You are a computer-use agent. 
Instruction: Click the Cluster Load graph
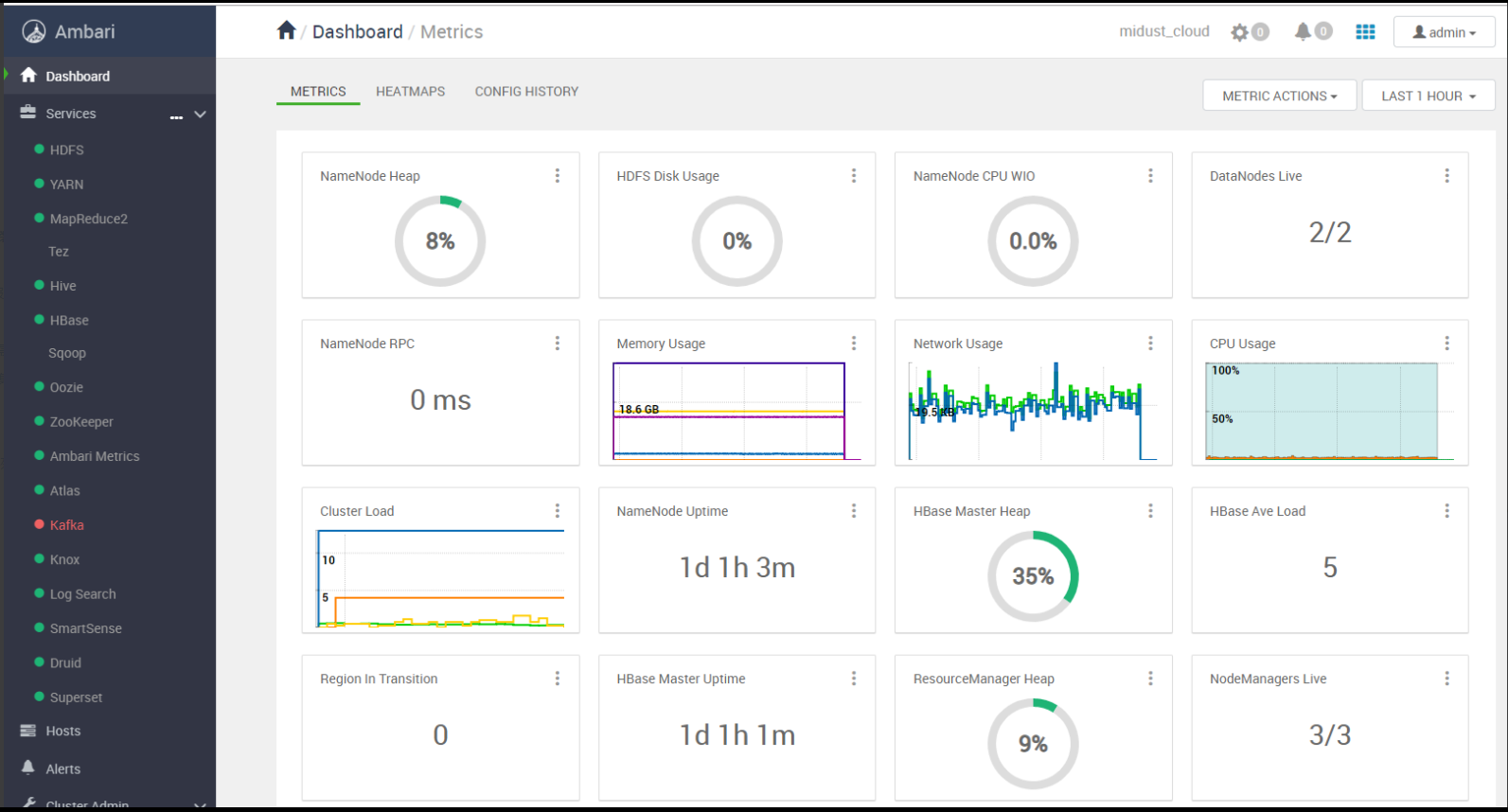(440, 578)
